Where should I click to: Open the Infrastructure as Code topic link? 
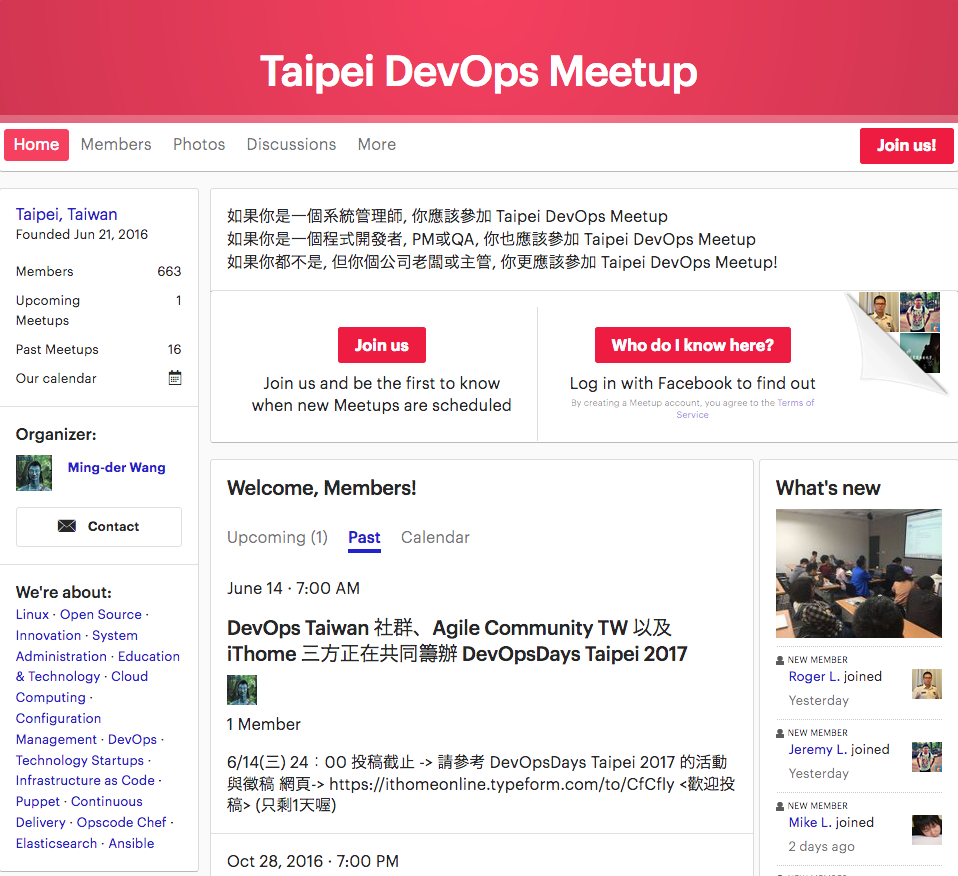(x=86, y=781)
